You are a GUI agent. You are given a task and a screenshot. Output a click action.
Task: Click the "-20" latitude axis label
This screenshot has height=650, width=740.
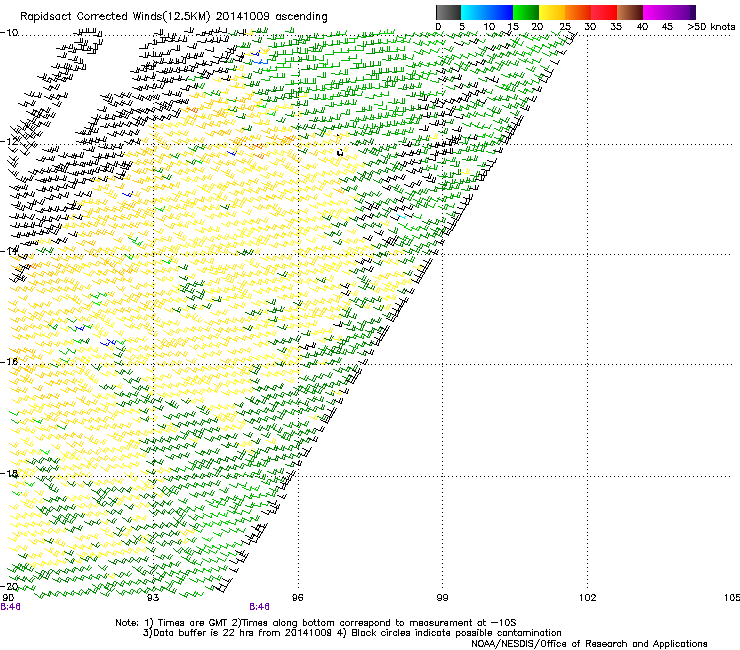coord(9,586)
